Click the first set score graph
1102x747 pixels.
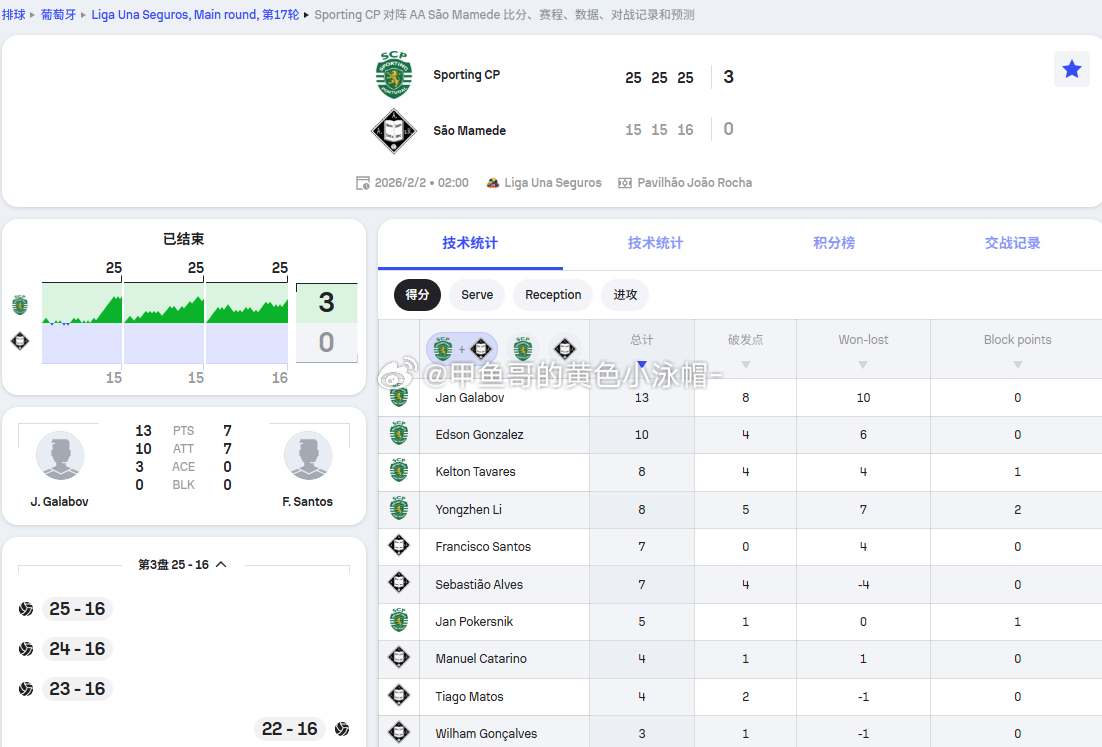point(82,323)
